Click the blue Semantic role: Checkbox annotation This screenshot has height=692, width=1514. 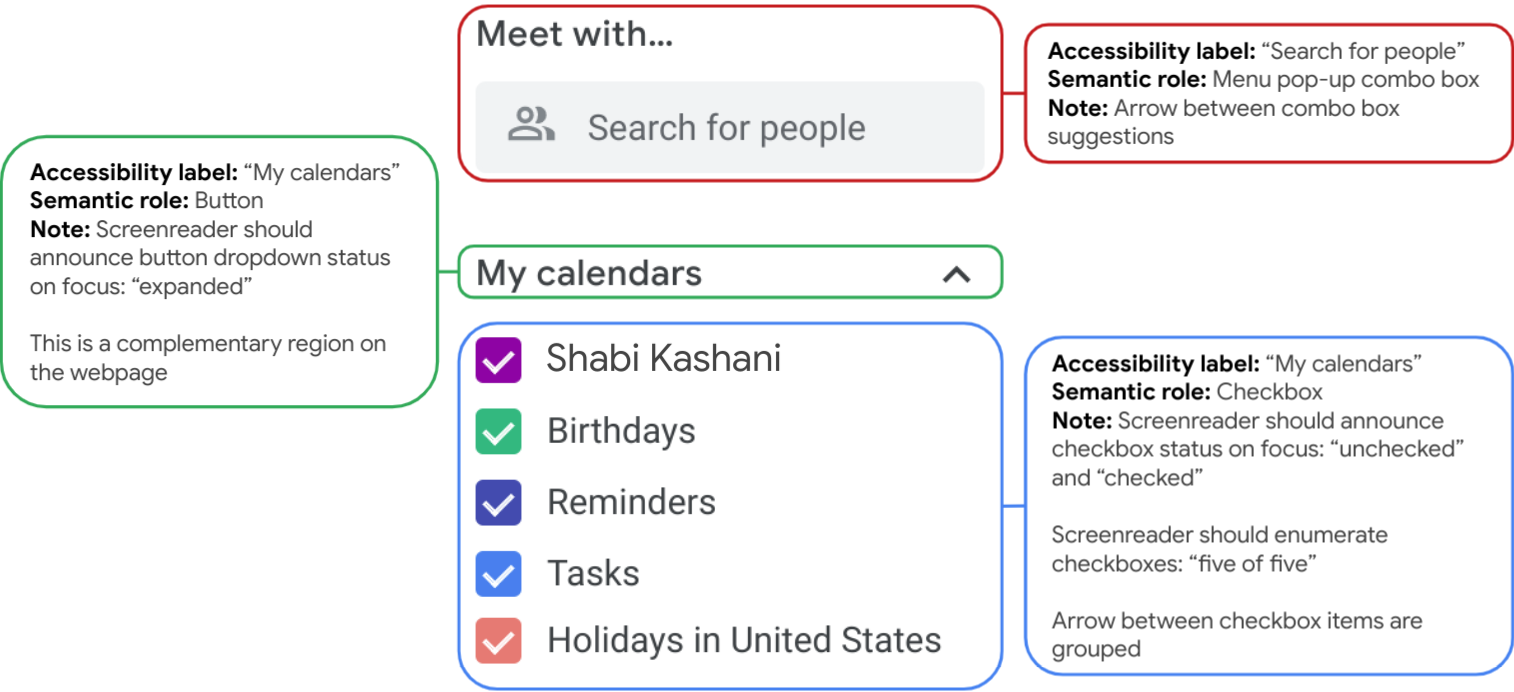pyautogui.click(x=1187, y=392)
